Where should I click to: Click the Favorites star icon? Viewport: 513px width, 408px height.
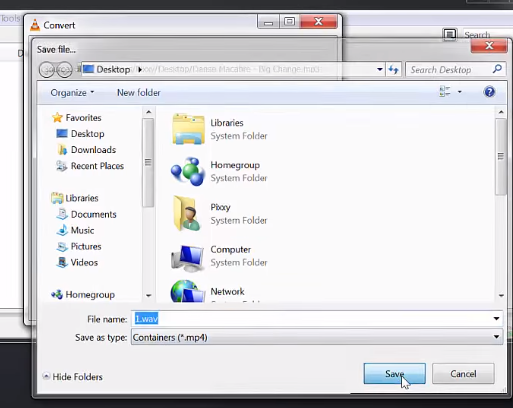pyautogui.click(x=57, y=117)
